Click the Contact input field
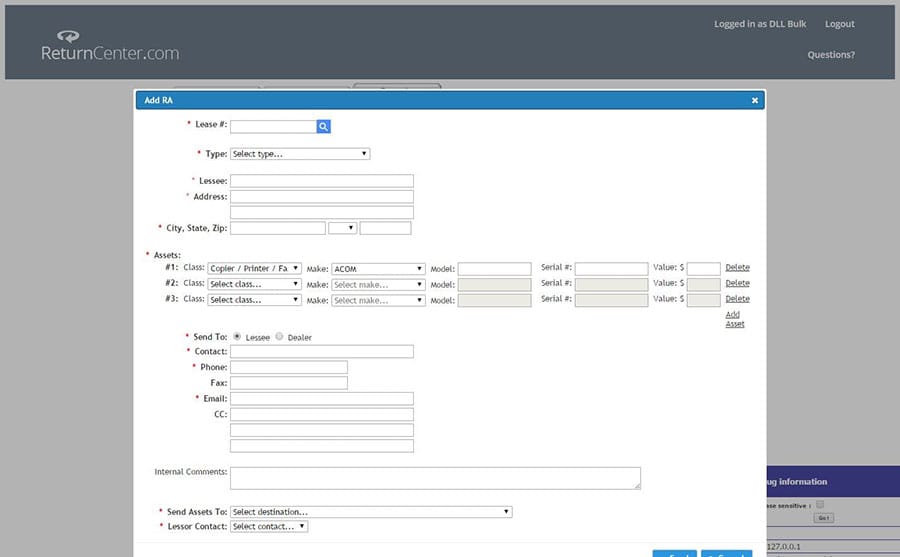The width and height of the screenshot is (900, 557). point(321,351)
